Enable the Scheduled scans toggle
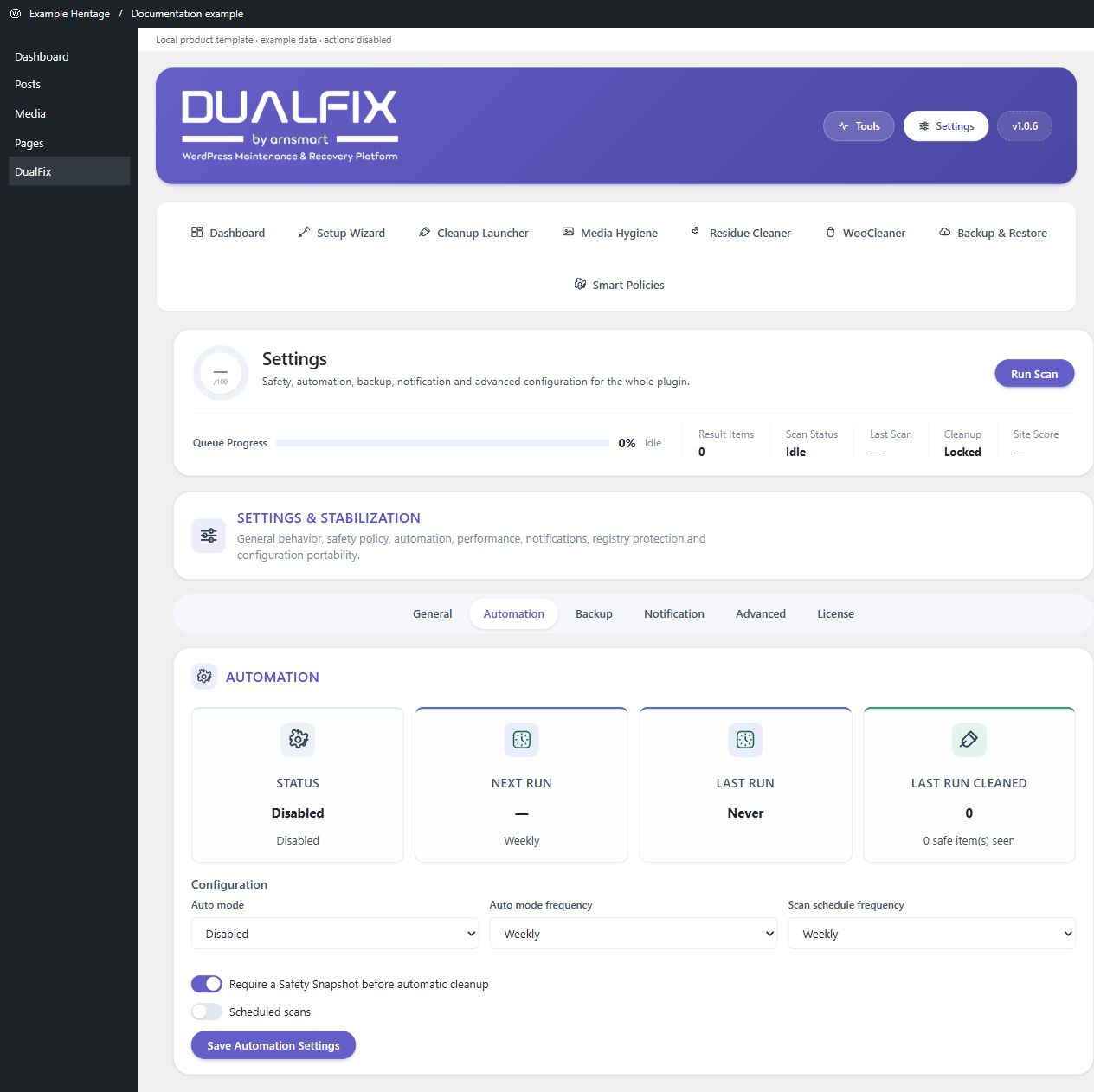This screenshot has height=1092, width=1094. click(207, 1012)
